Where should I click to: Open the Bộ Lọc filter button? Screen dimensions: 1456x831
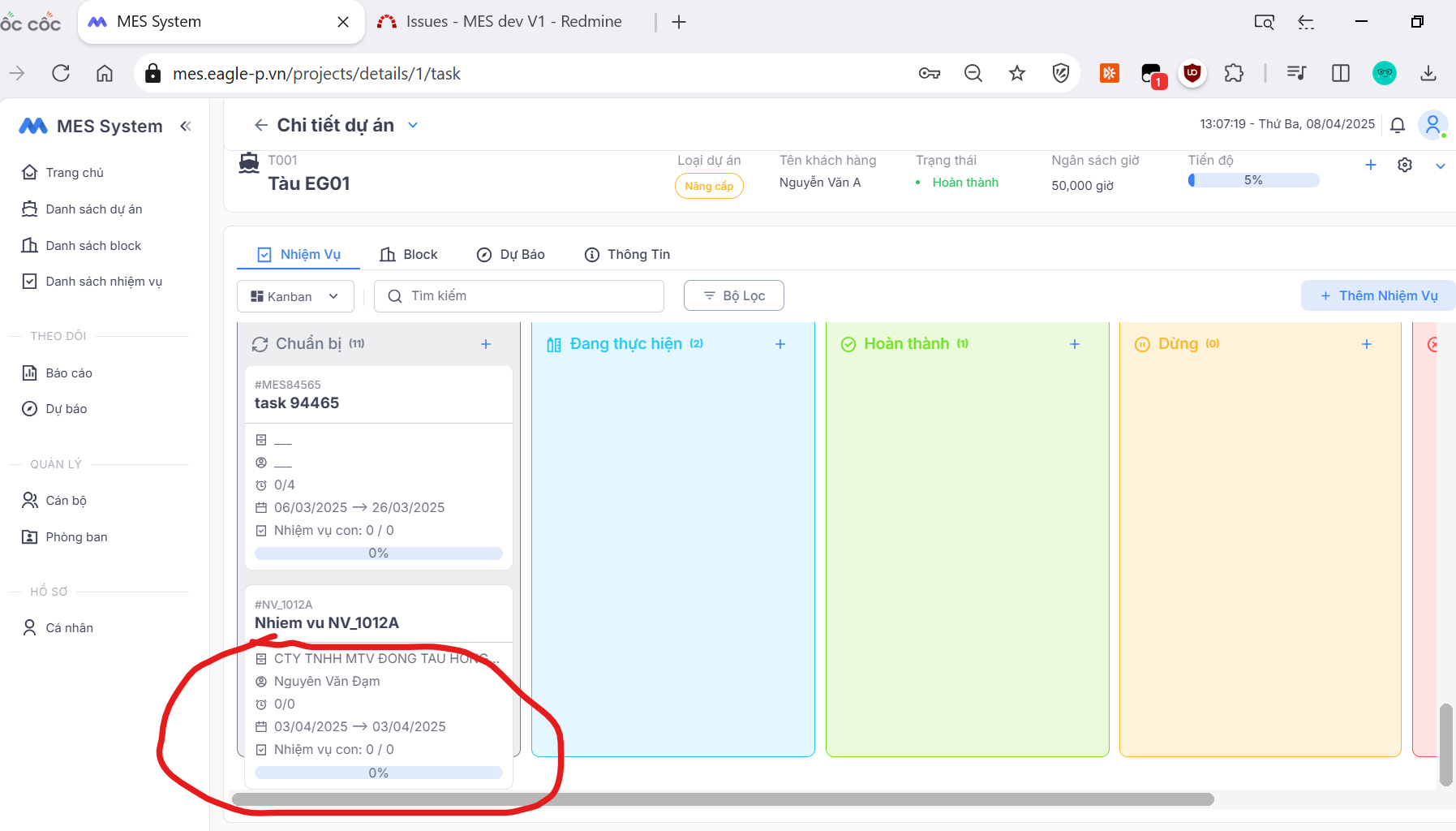click(x=733, y=296)
